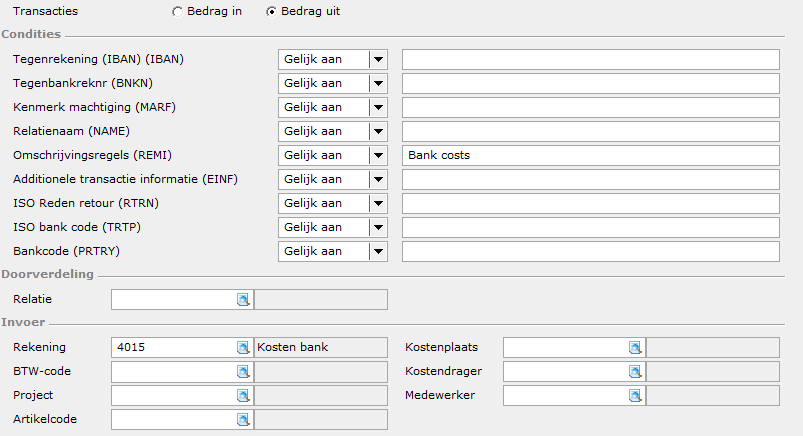Viewport: 803px width, 436px height.
Task: Focus the Kostenplaats code input field
Action: pyautogui.click(x=566, y=347)
